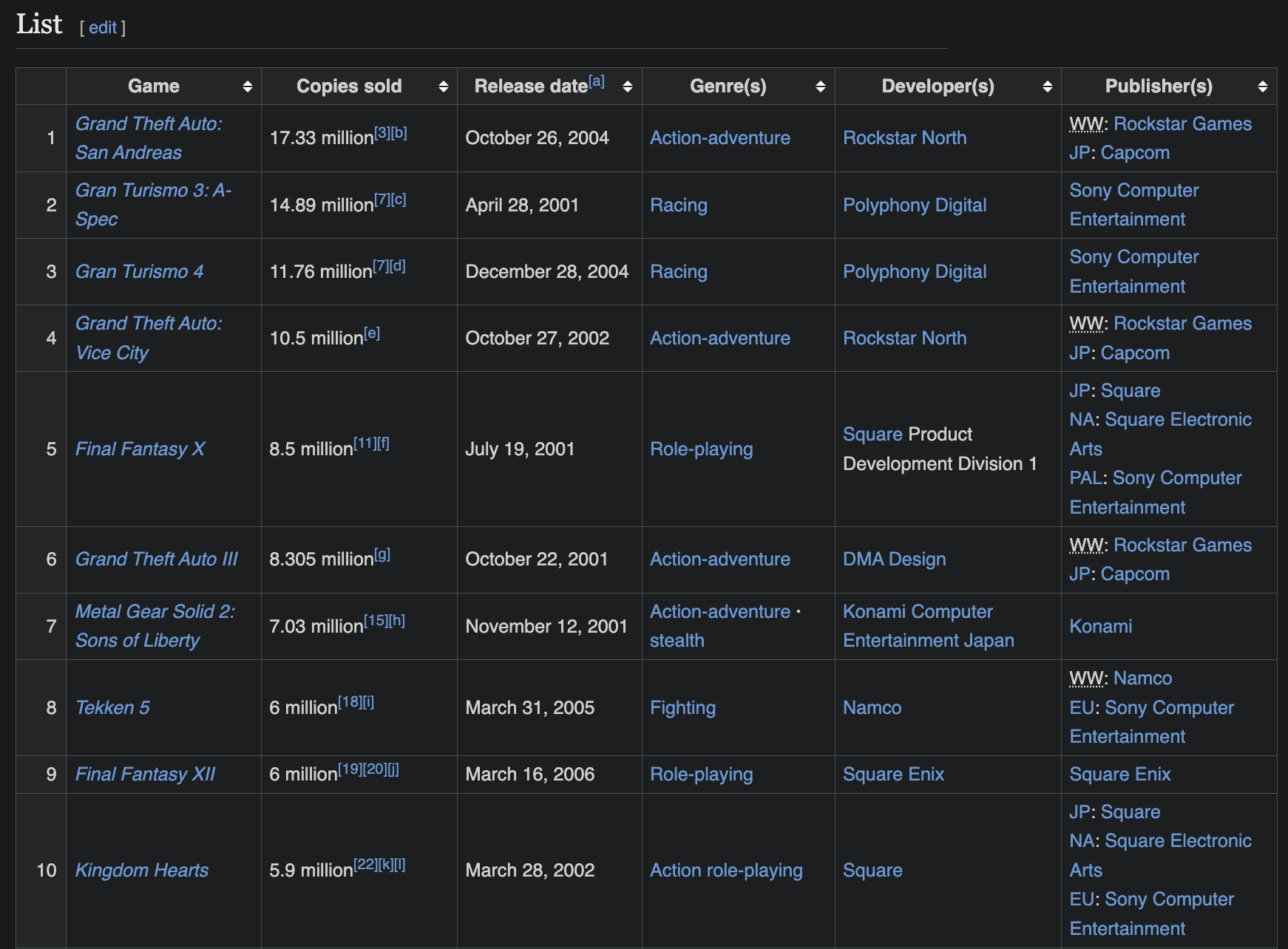This screenshot has height=949, width=1288.
Task: Open Square Enix in the Publisher(s) column
Action: click(x=1120, y=774)
